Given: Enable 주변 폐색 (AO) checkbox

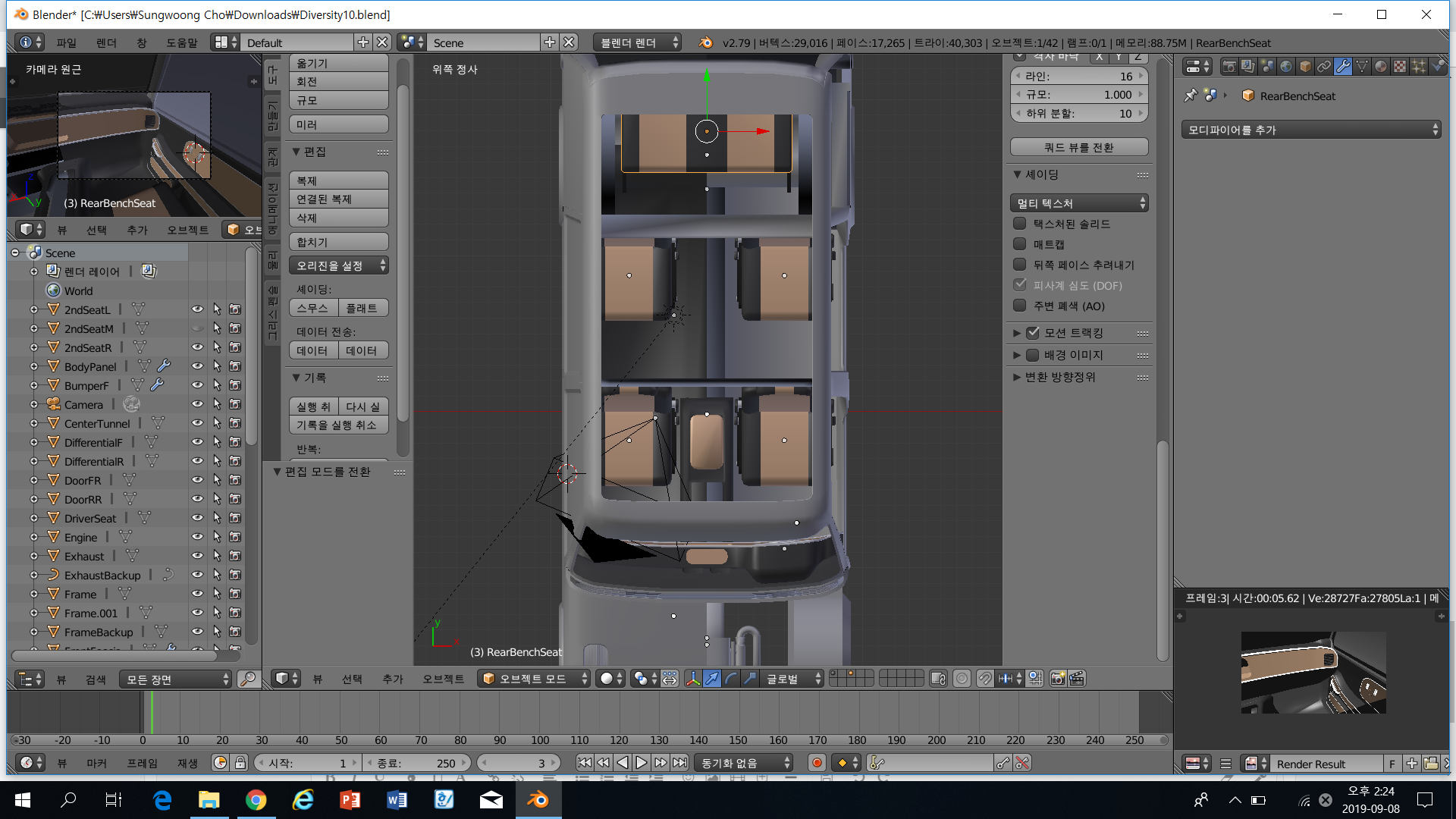Looking at the screenshot, I should click(x=1020, y=306).
